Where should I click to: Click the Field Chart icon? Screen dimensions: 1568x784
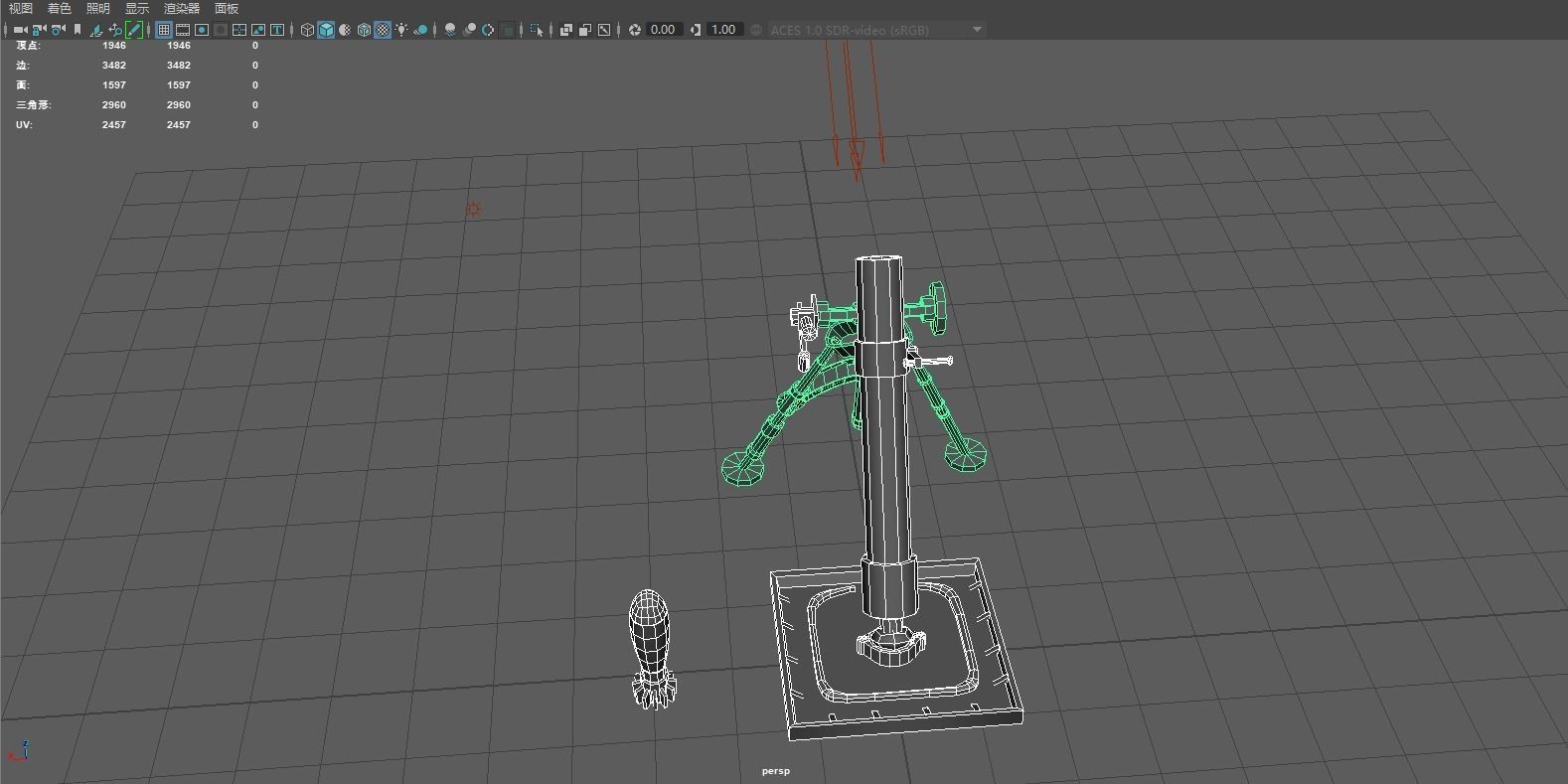pyautogui.click(x=239, y=30)
